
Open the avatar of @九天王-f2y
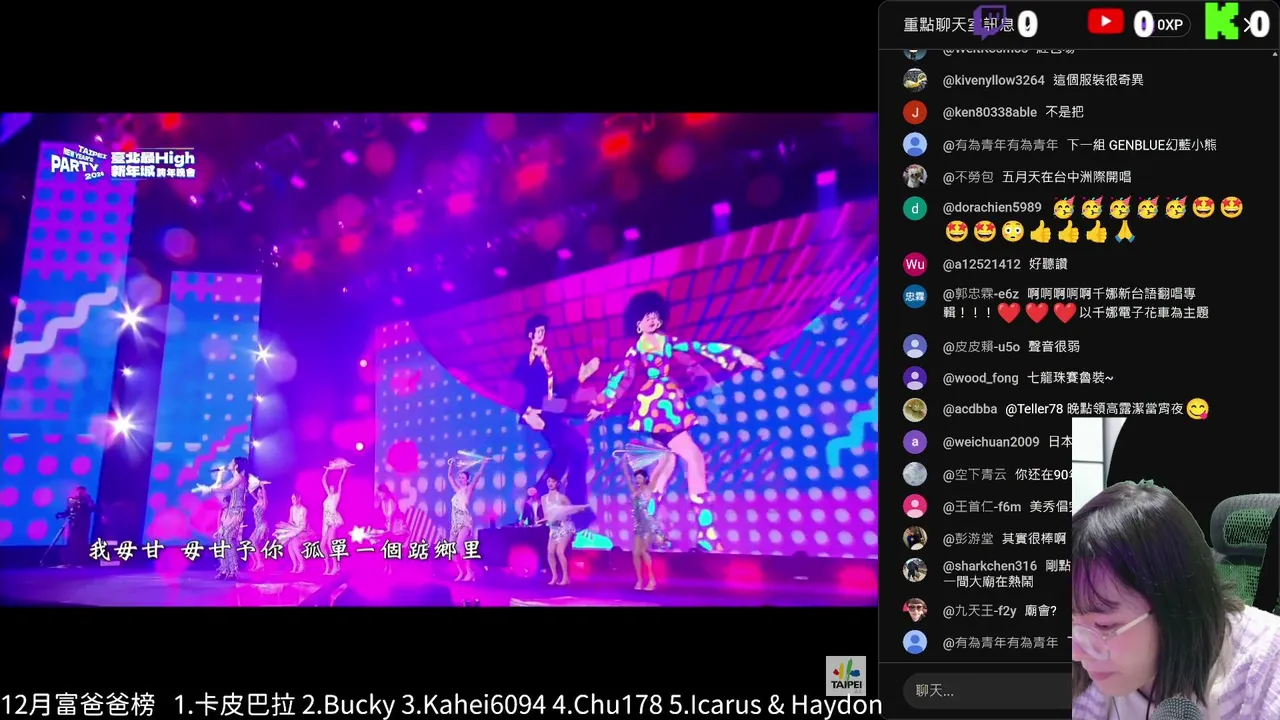pyautogui.click(x=915, y=610)
